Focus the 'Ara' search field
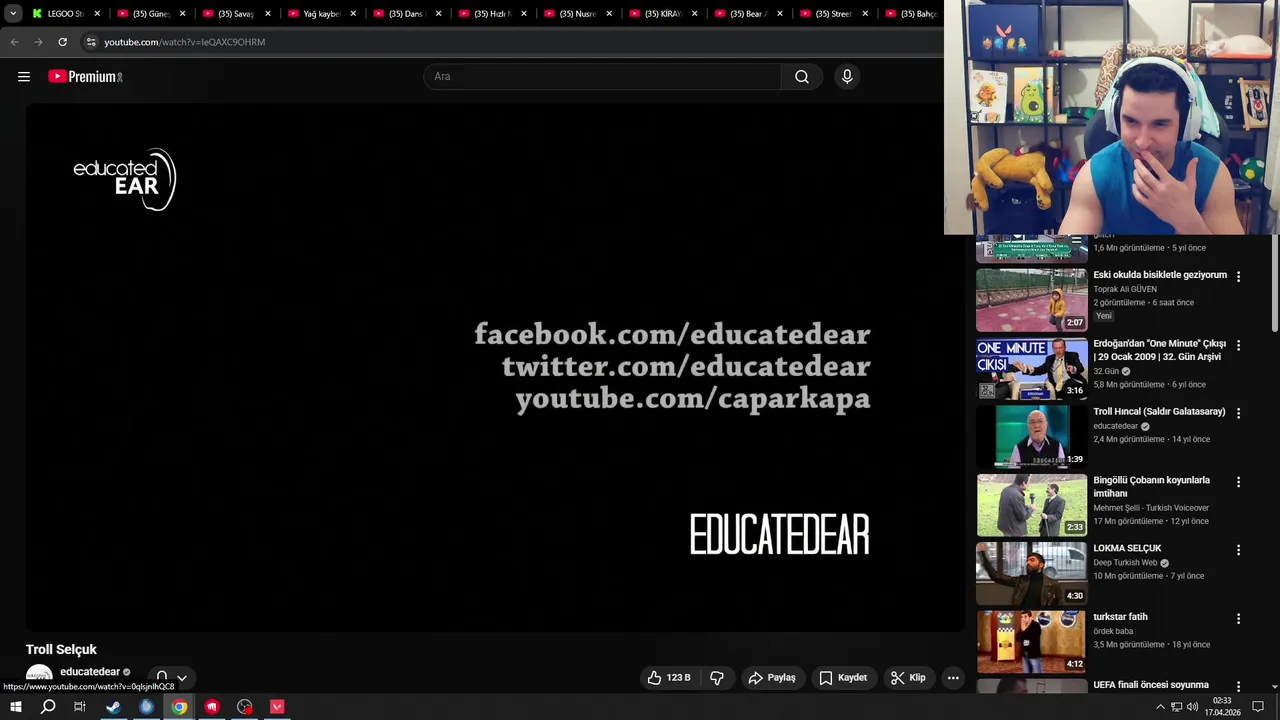1280x720 pixels. (602, 76)
